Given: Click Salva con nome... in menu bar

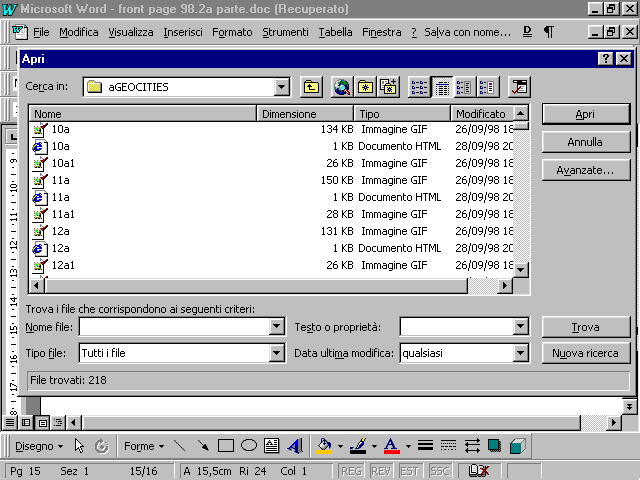Looking at the screenshot, I should (x=467, y=32).
